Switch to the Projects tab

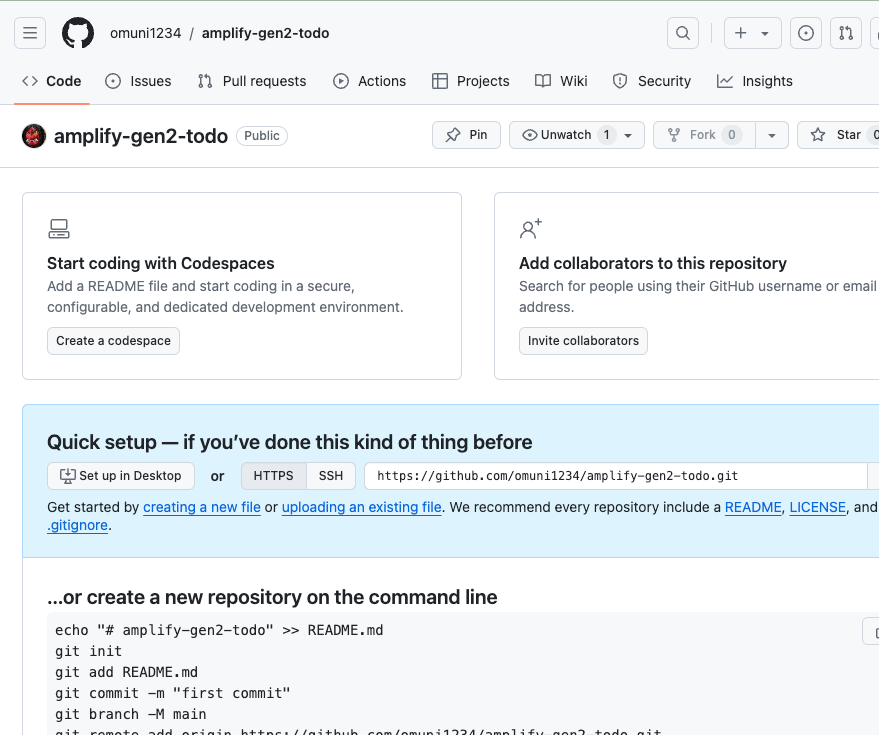[x=470, y=81]
